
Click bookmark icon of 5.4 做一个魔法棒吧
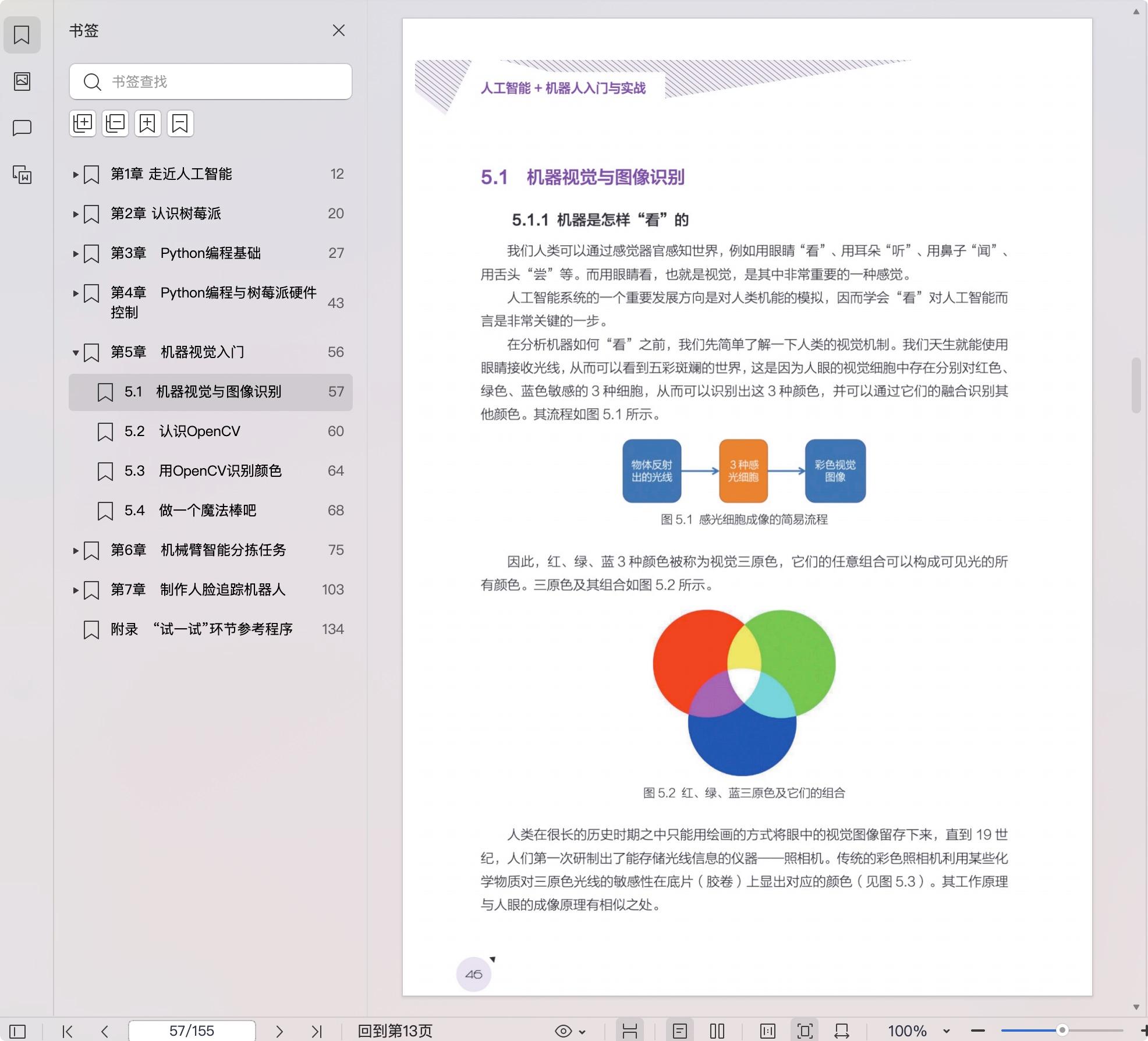coord(105,511)
